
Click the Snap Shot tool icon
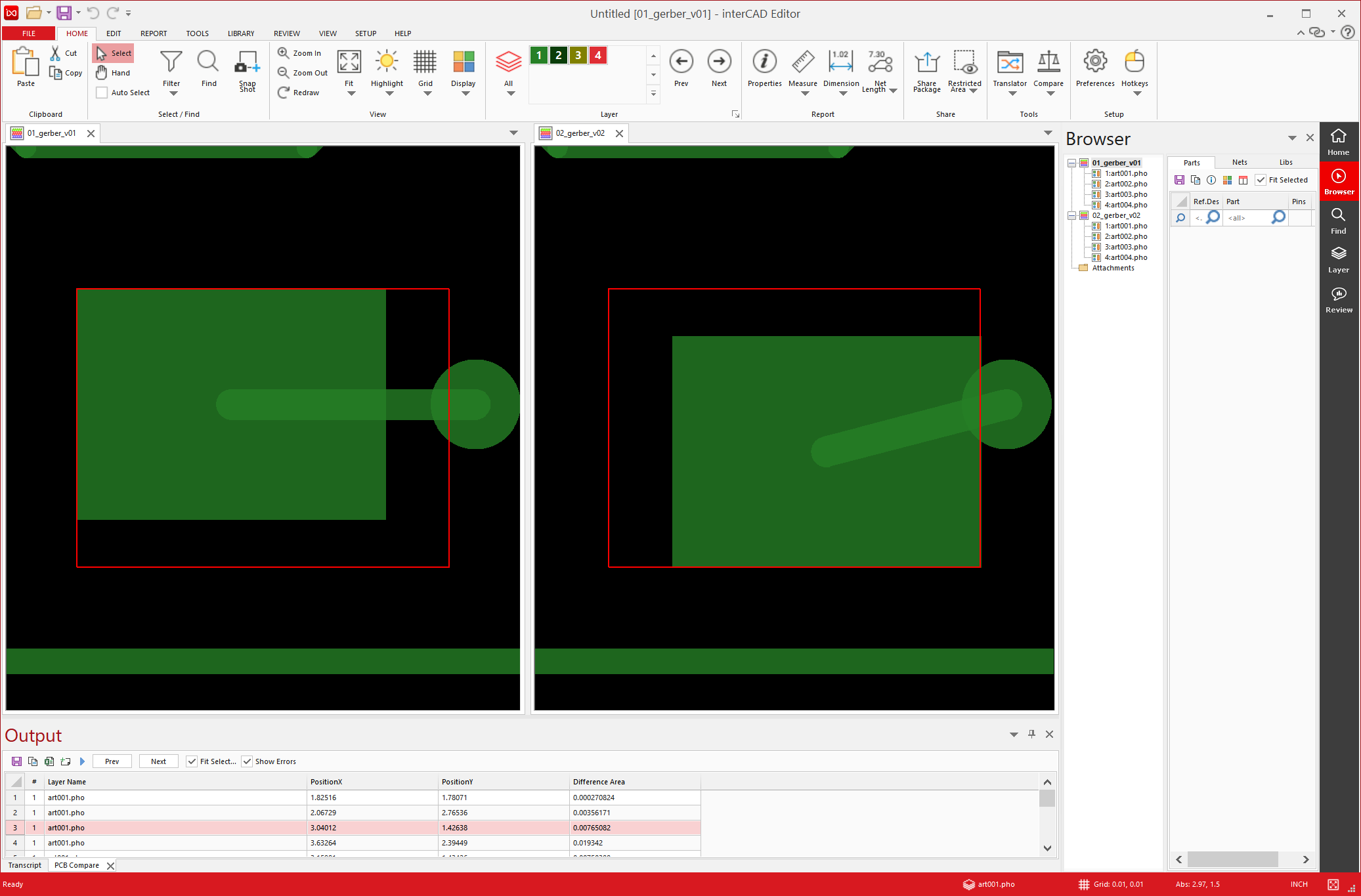[247, 62]
